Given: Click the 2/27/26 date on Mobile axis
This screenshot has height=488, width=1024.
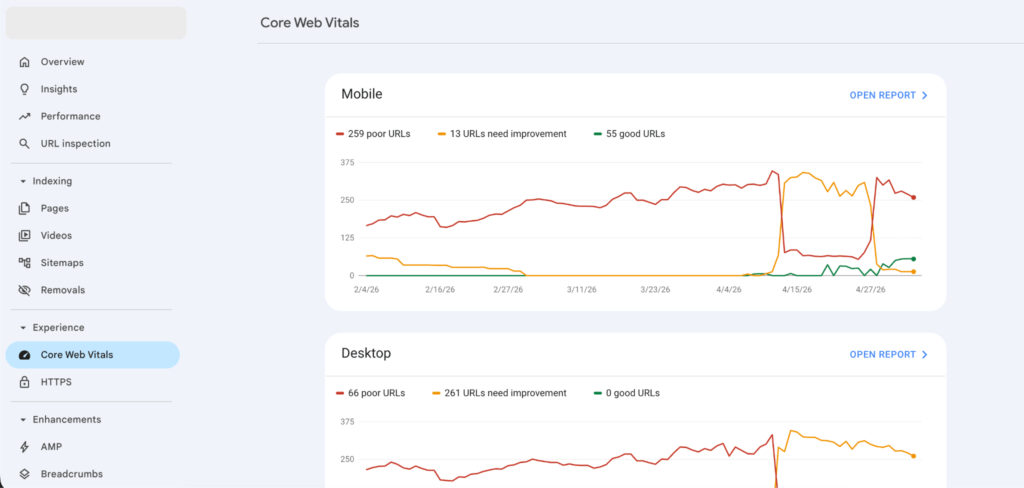Looking at the screenshot, I should click(510, 289).
